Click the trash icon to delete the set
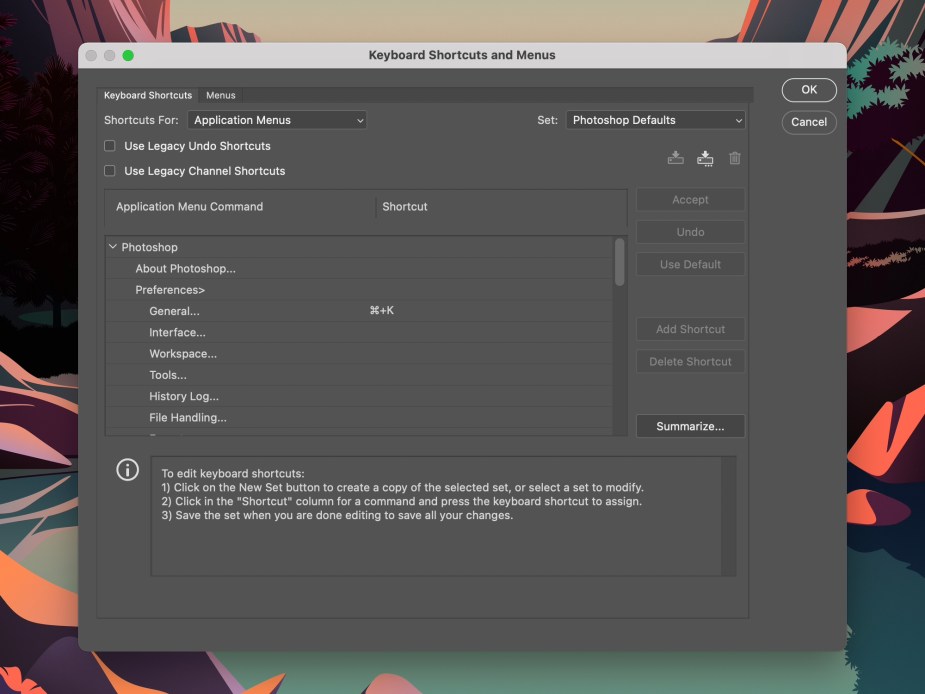 coord(734,157)
